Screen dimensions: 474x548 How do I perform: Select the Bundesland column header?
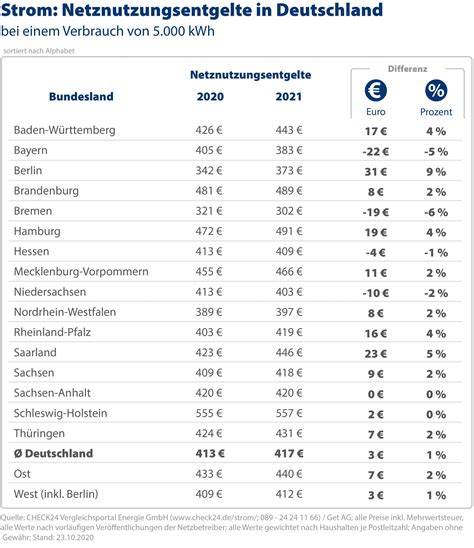pos(81,96)
